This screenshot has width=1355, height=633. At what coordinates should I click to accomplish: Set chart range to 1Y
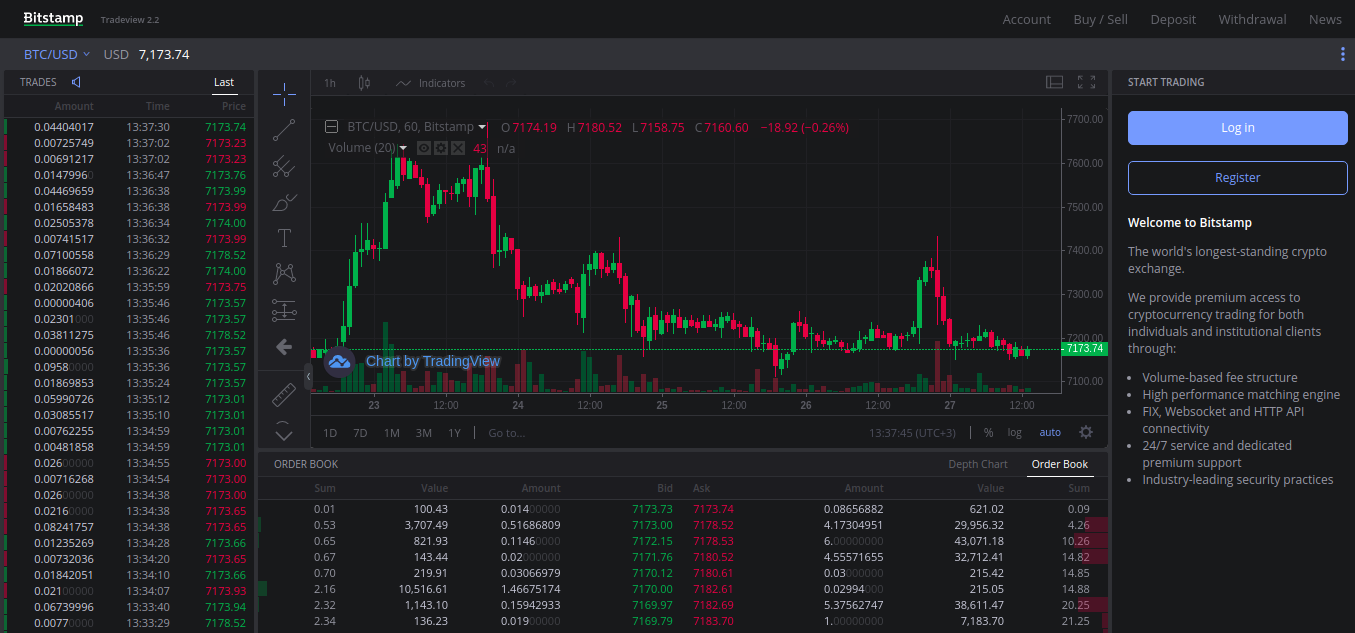[x=454, y=433]
